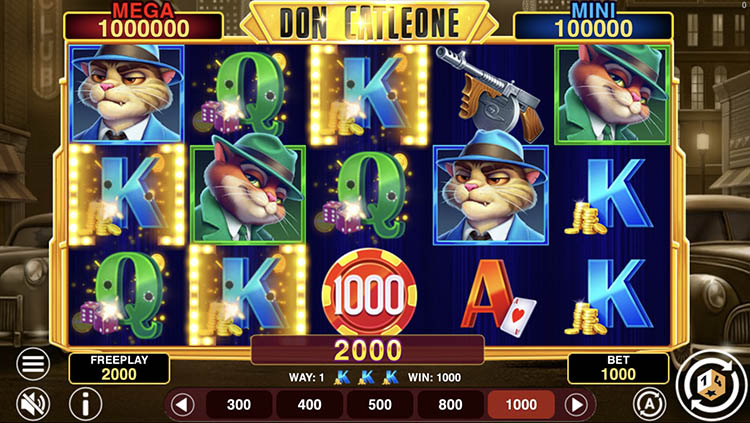Choose the 500 bet value
This screenshot has width=750, height=423.
(x=380, y=405)
